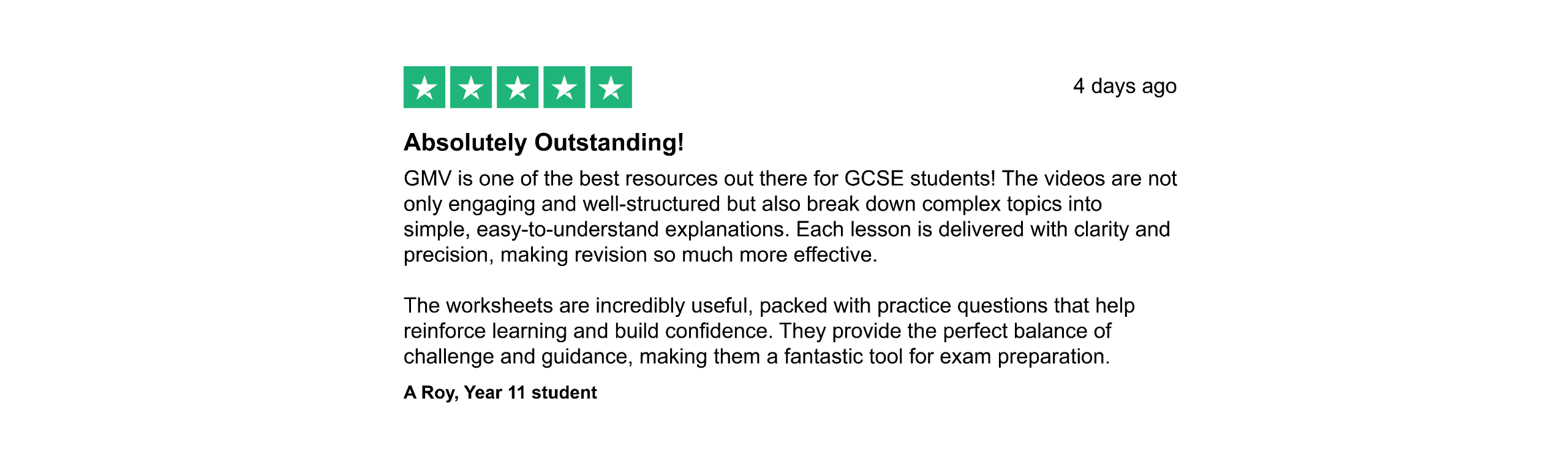1568x456 pixels.
Task: Click the line starting 'simple, easy-to-understand explanations'
Action: [x=786, y=229]
